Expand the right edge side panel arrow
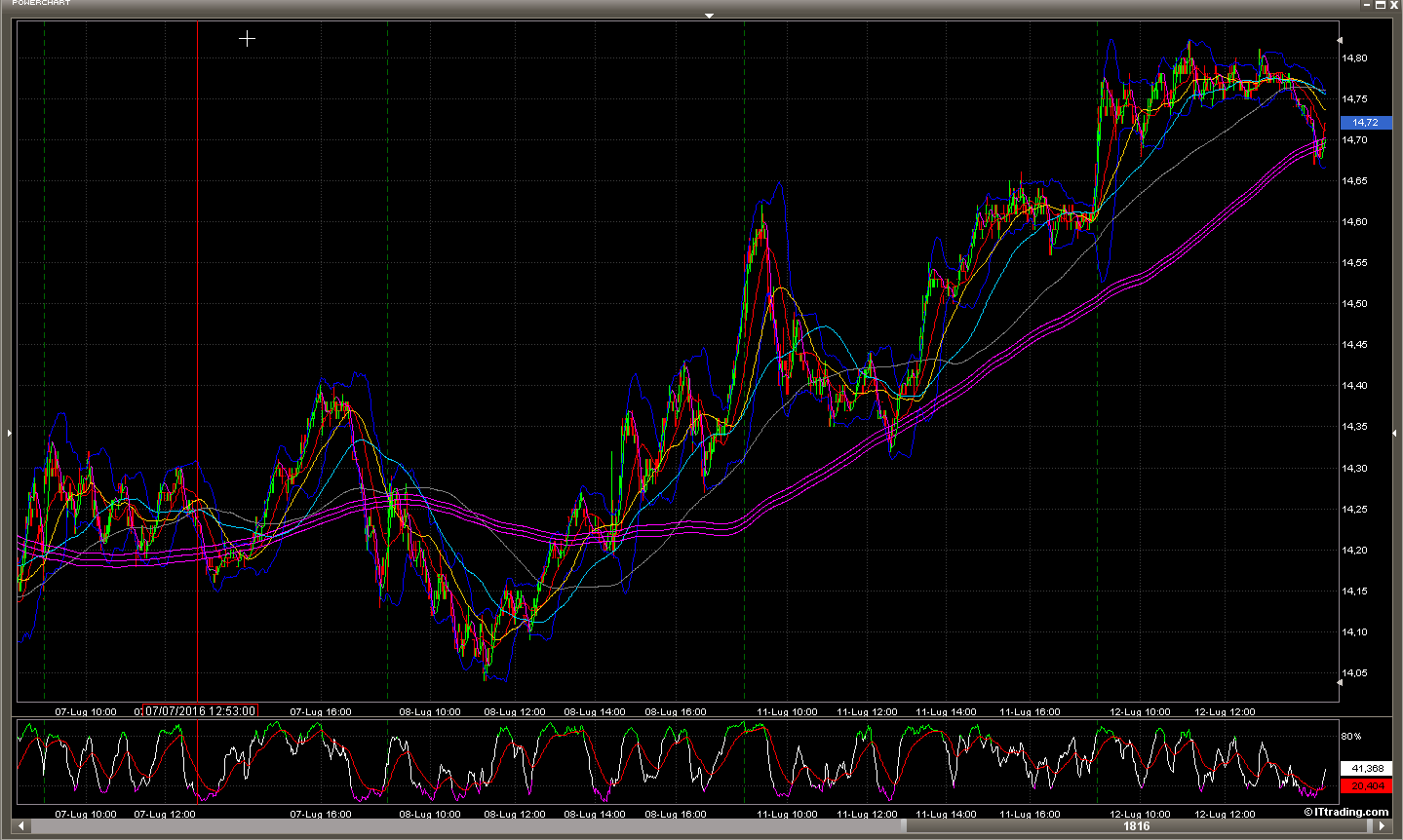The image size is (1403, 840). (1395, 432)
